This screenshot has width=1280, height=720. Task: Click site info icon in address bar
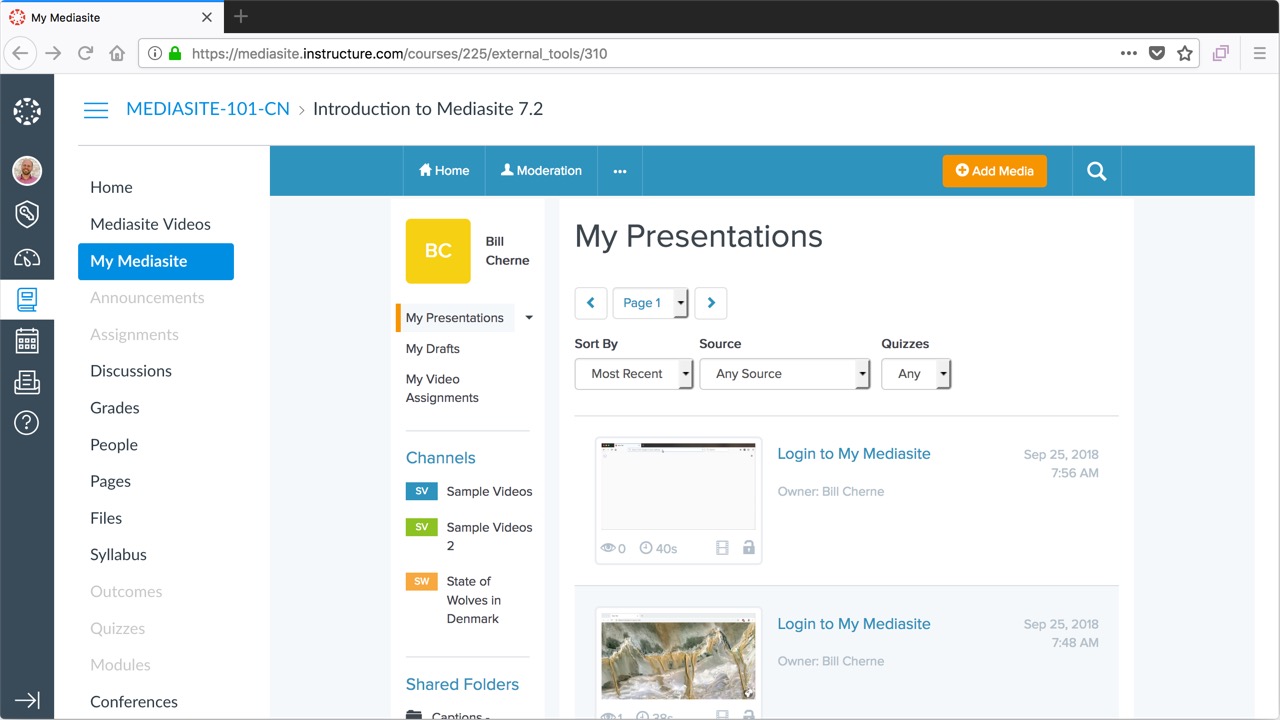pyautogui.click(x=155, y=53)
